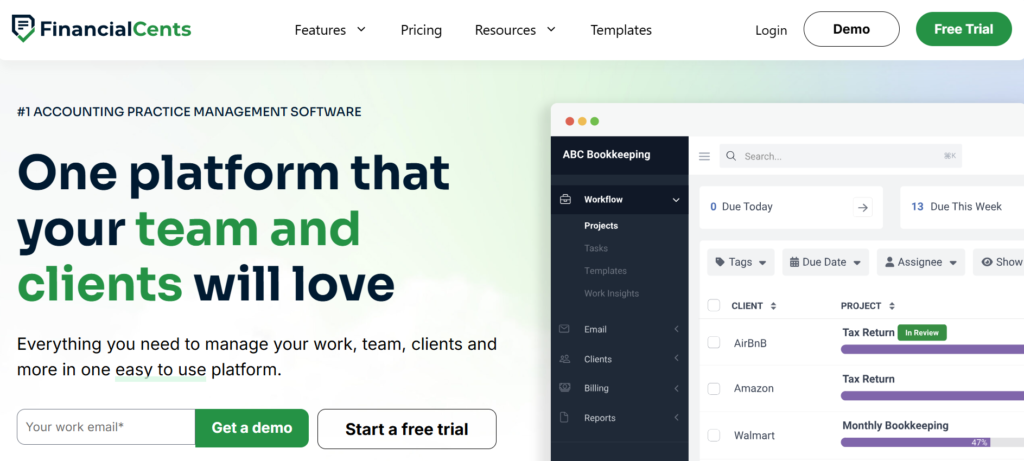1024x461 pixels.
Task: Click the Clients people icon in sidebar
Action: (x=565, y=358)
